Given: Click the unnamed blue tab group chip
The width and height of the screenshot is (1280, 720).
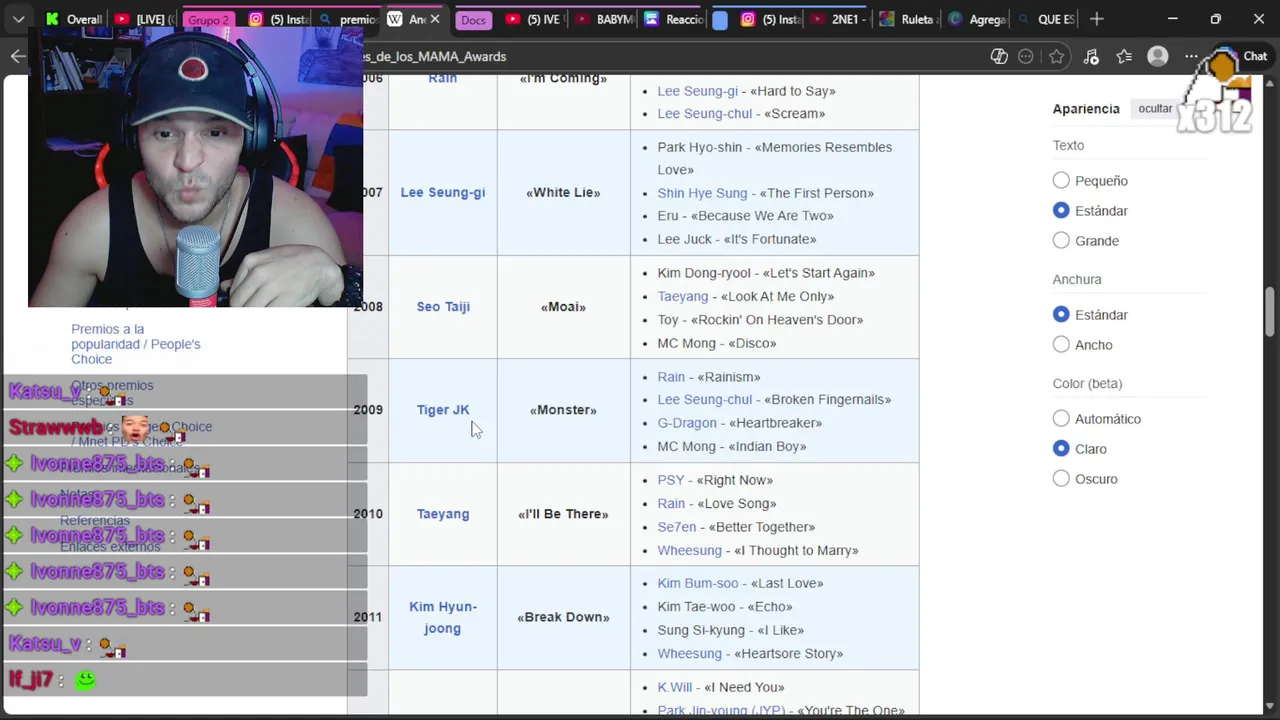Looking at the screenshot, I should point(720,20).
